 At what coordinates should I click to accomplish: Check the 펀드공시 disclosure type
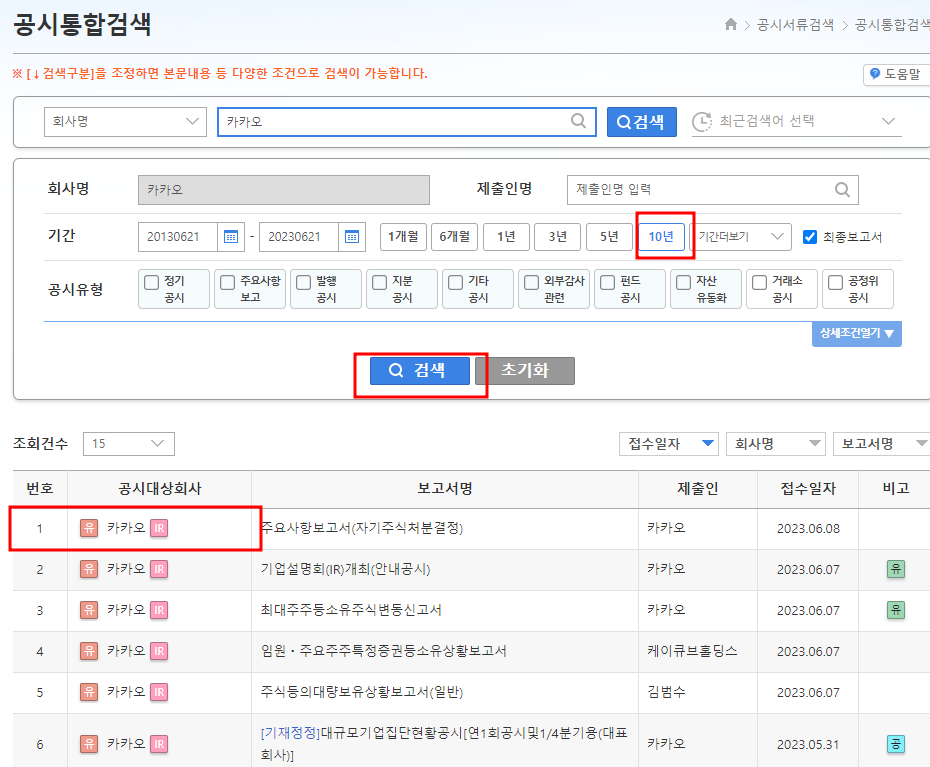pyautogui.click(x=607, y=282)
